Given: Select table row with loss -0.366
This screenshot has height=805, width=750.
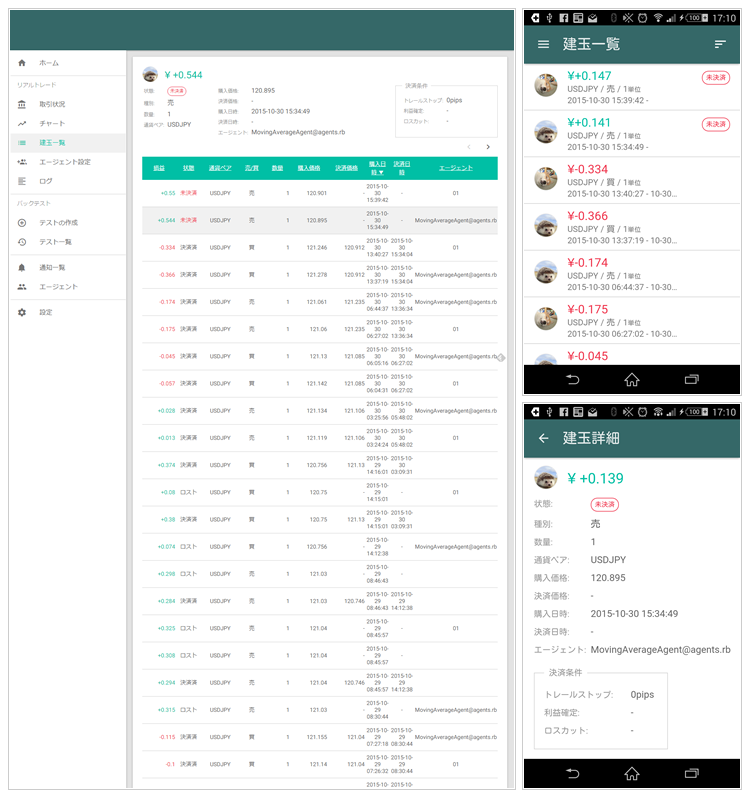Looking at the screenshot, I should [320, 275].
